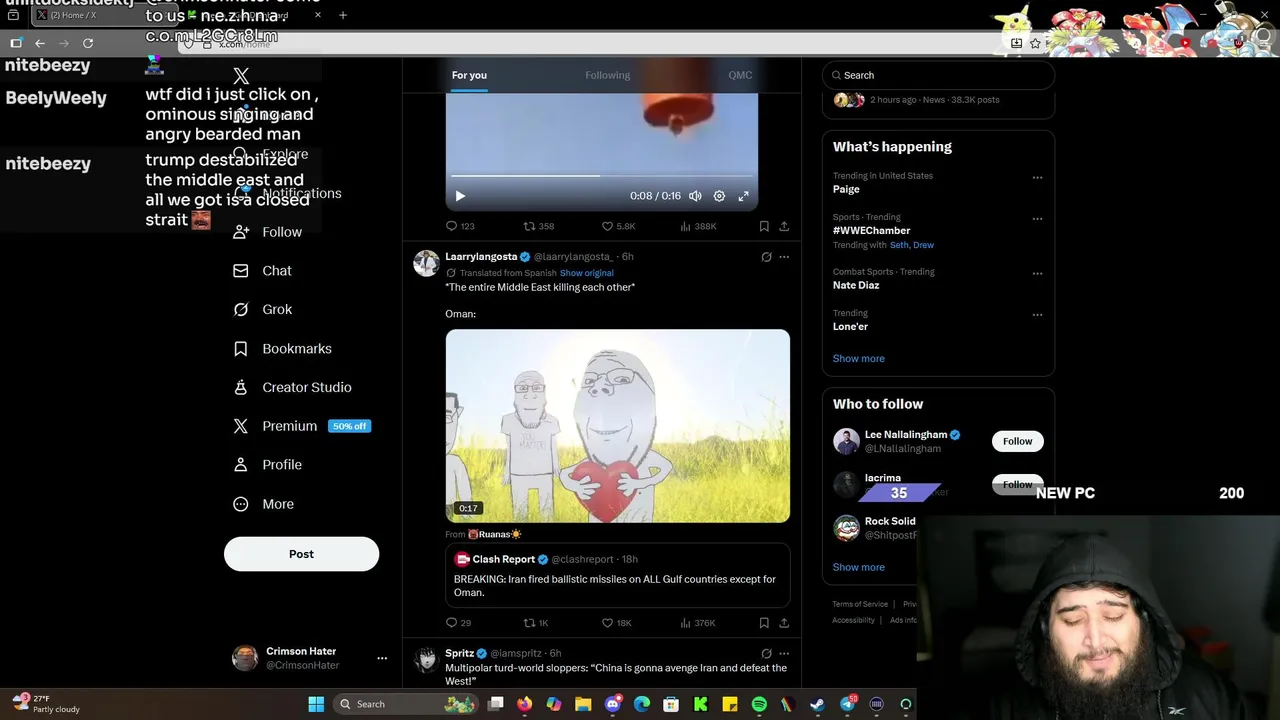Screen dimensions: 1280x720
Task: Share the post with 376K views
Action: [x=784, y=623]
